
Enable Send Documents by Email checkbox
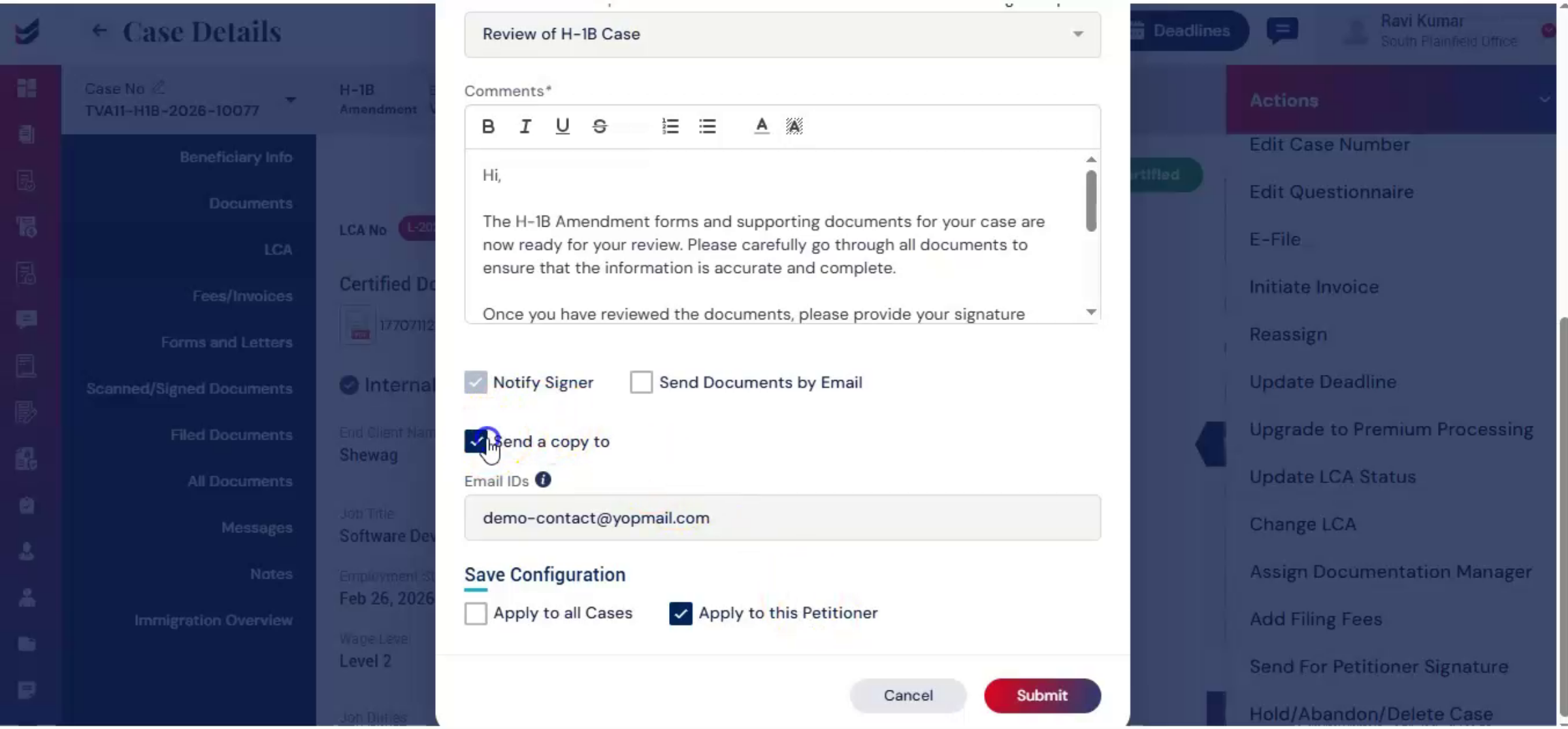641,382
